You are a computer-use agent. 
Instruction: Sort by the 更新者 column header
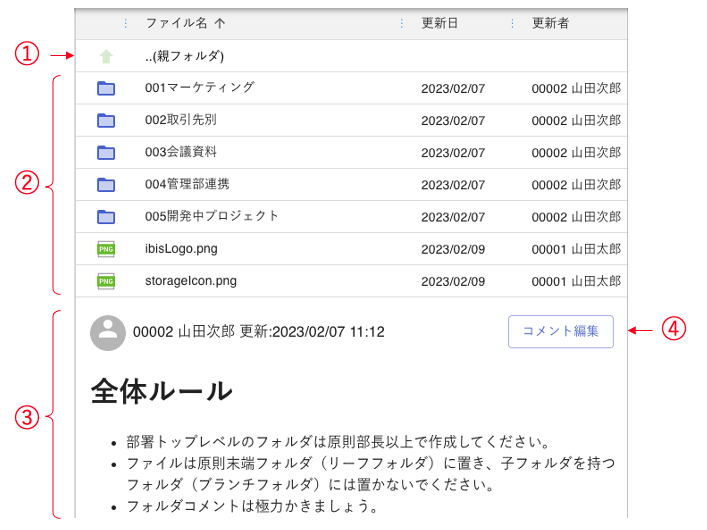click(550, 23)
